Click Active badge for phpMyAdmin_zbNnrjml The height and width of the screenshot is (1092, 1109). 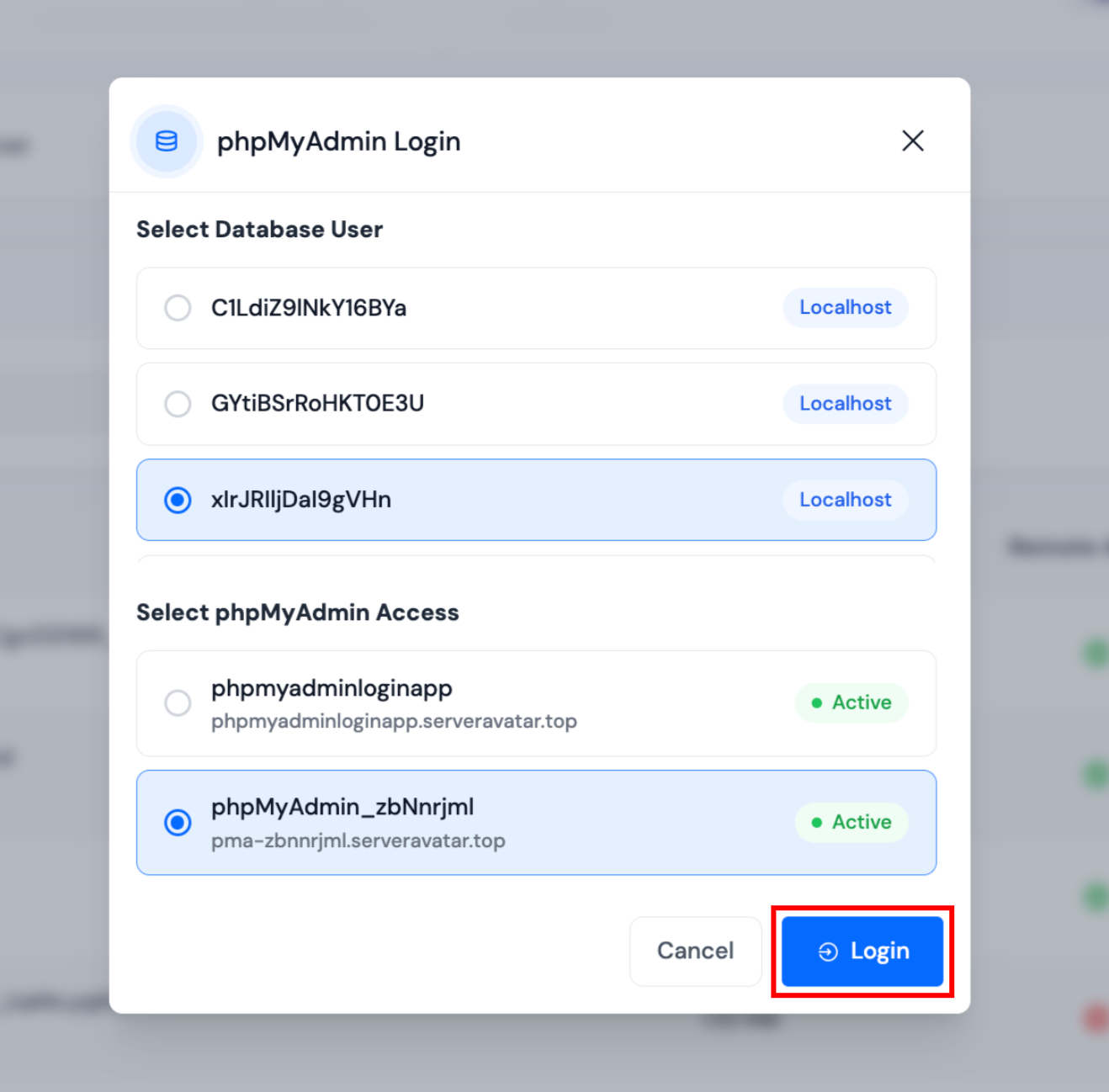[x=852, y=822]
